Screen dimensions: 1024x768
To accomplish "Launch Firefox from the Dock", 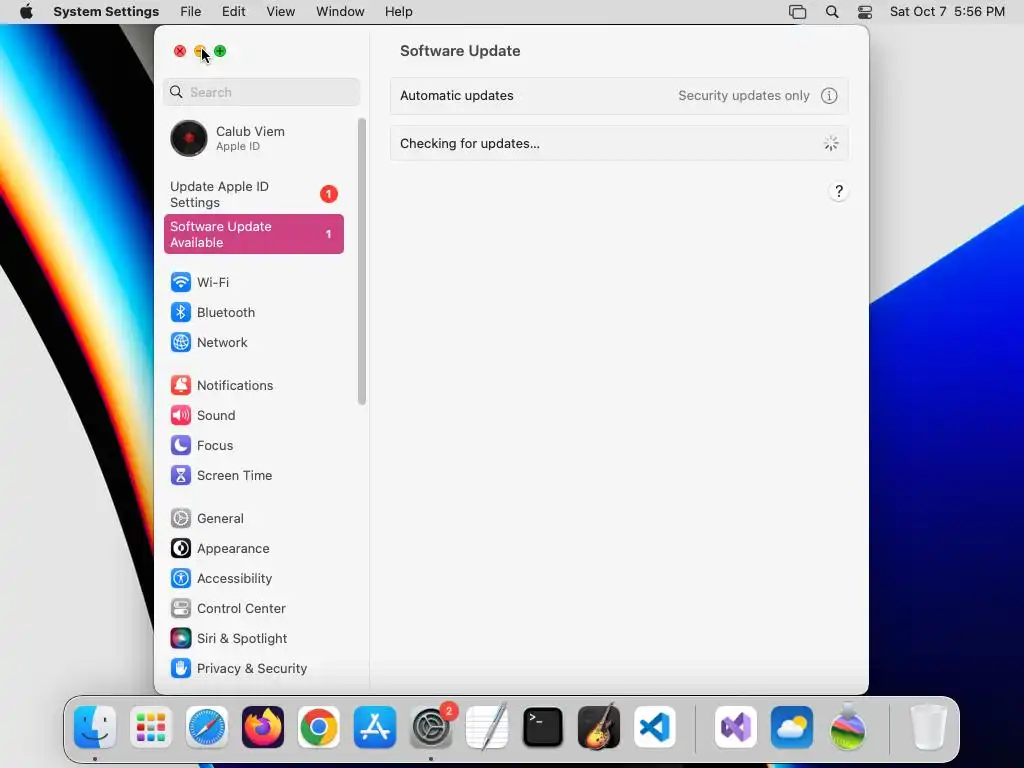I will tap(263, 727).
